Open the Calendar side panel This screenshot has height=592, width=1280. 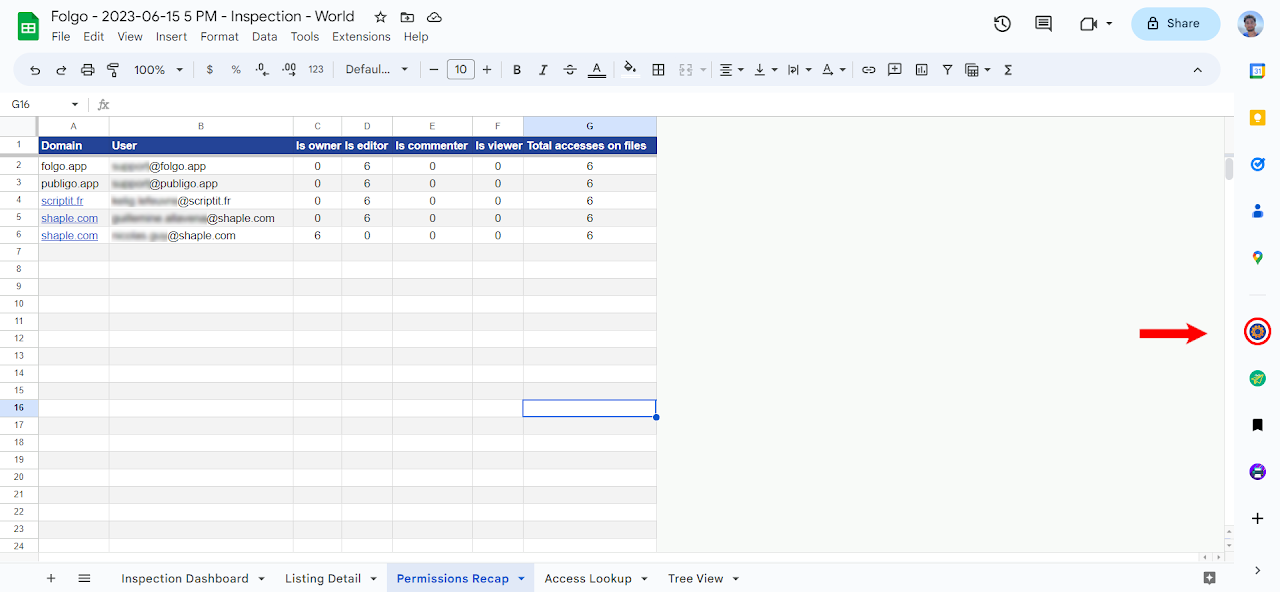click(1258, 70)
